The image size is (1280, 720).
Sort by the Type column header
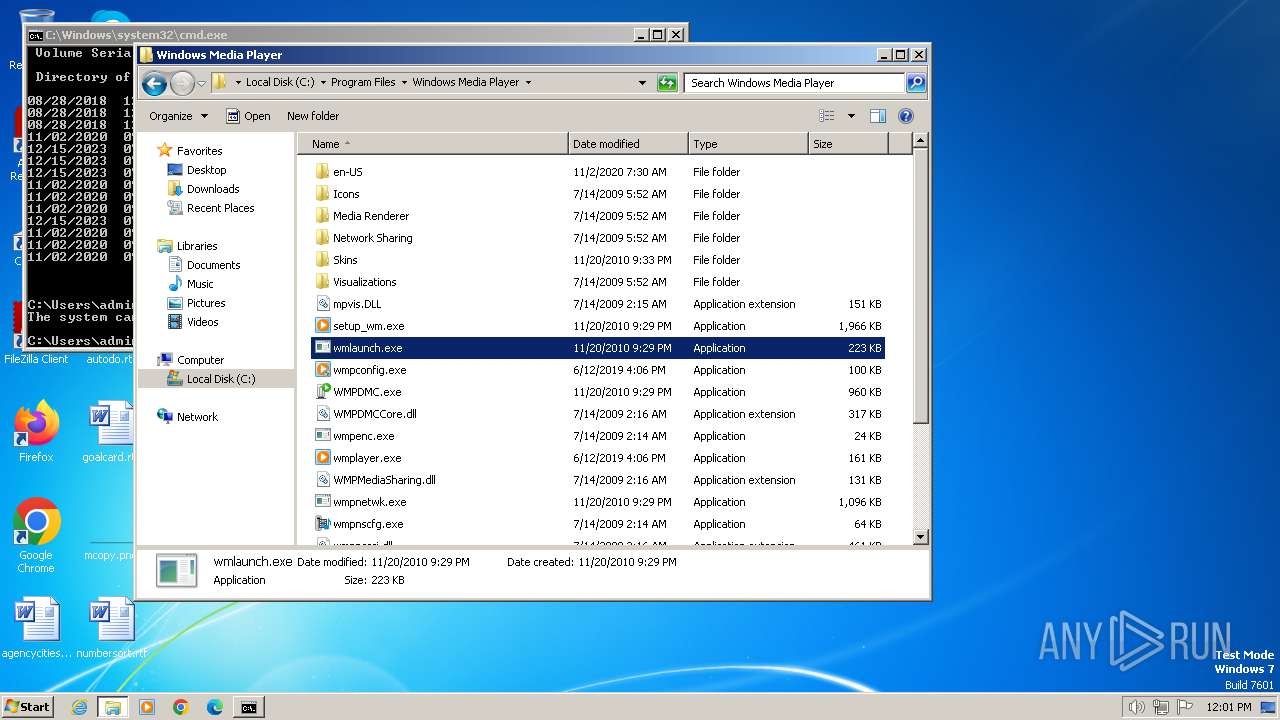tap(748, 144)
